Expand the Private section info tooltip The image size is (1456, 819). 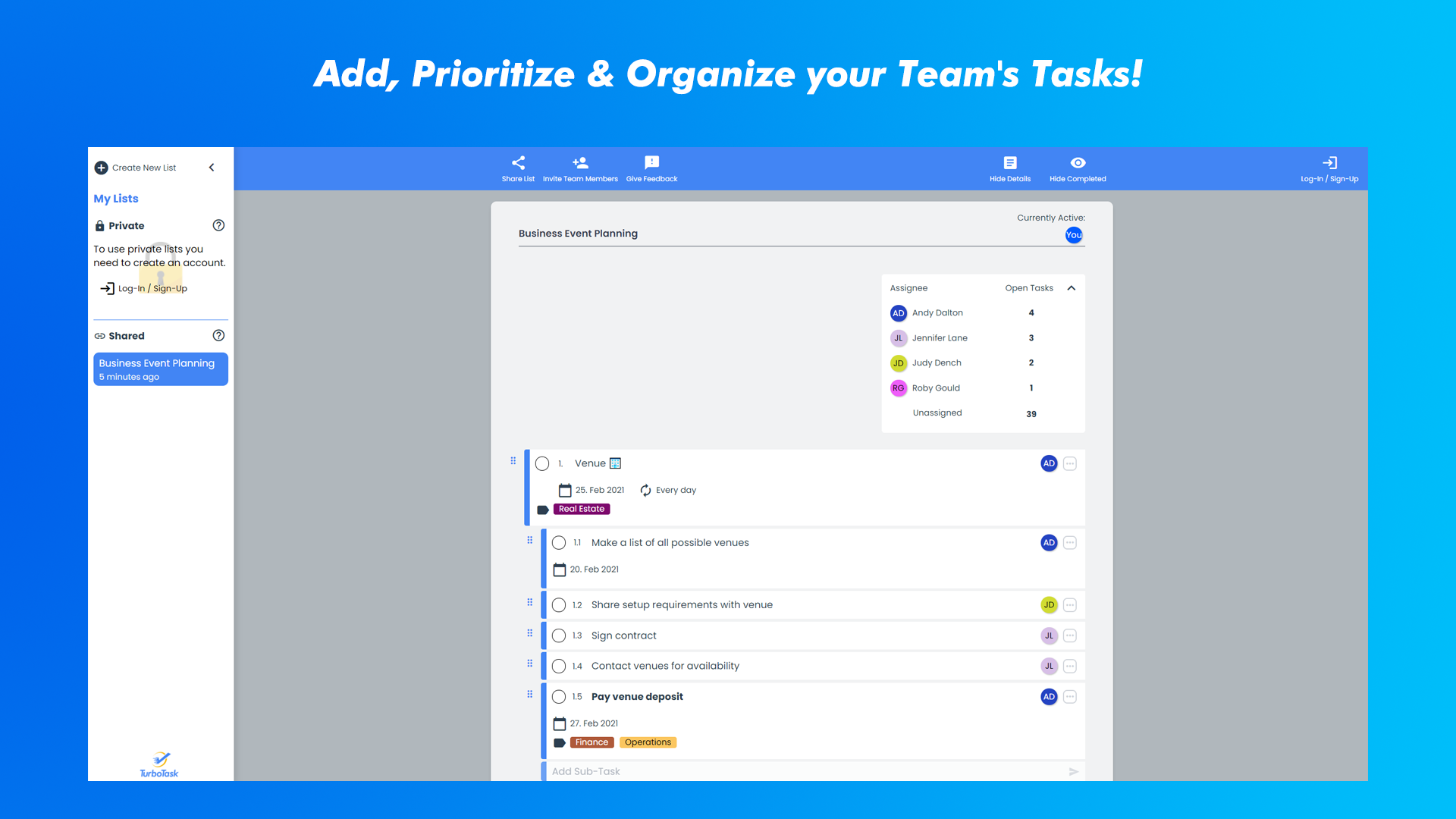(218, 225)
